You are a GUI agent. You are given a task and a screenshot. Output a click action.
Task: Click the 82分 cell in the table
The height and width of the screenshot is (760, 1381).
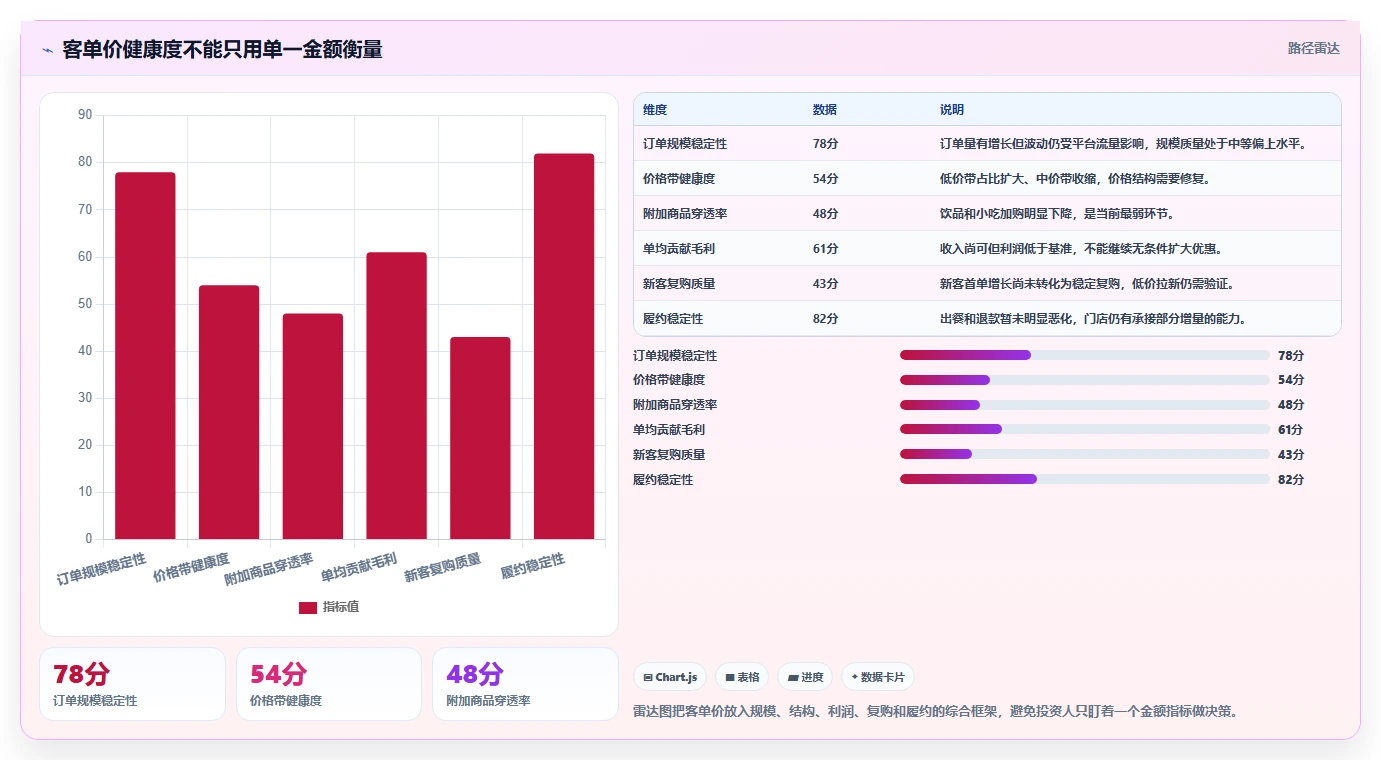(825, 319)
